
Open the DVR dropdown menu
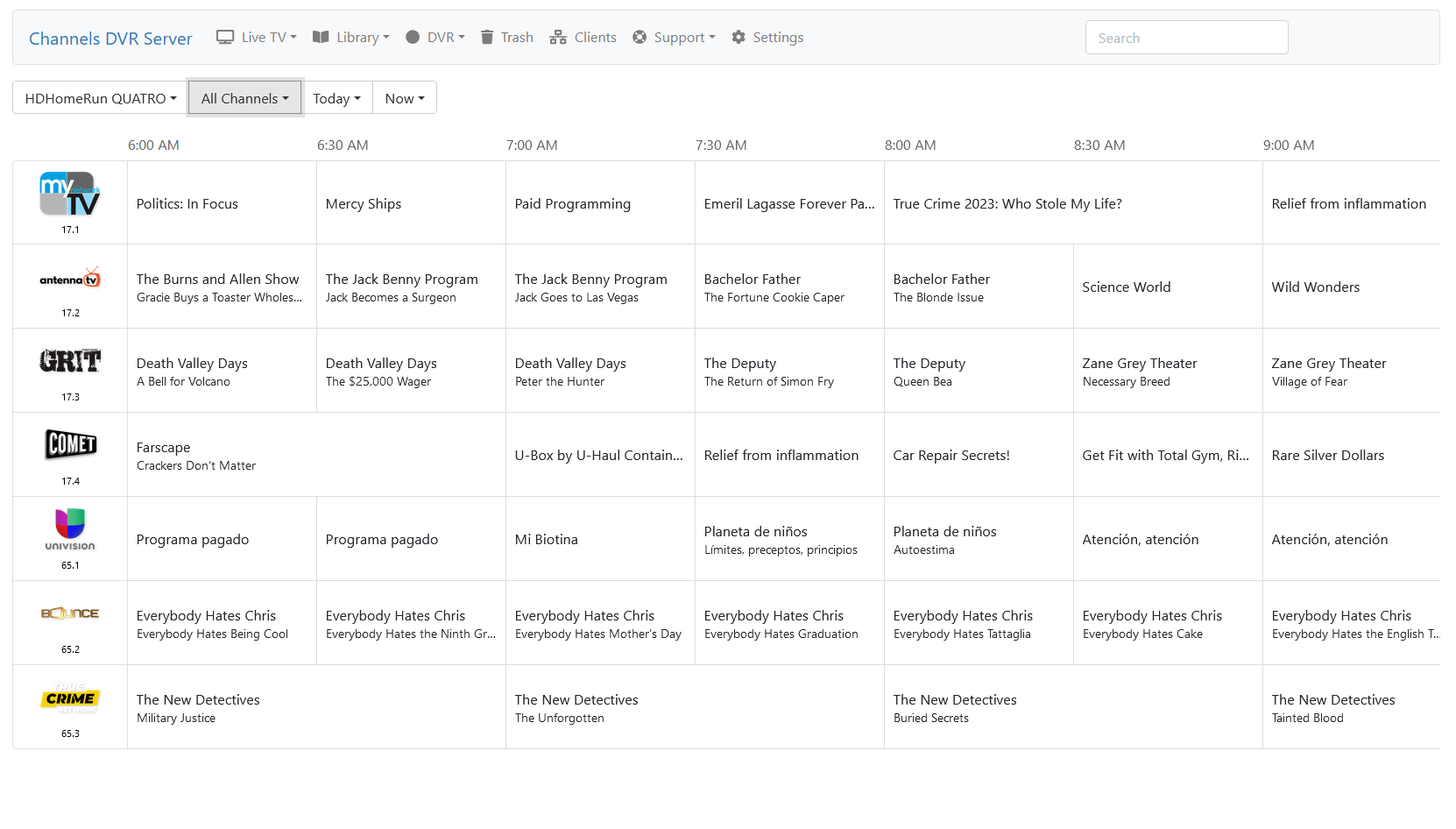point(435,38)
